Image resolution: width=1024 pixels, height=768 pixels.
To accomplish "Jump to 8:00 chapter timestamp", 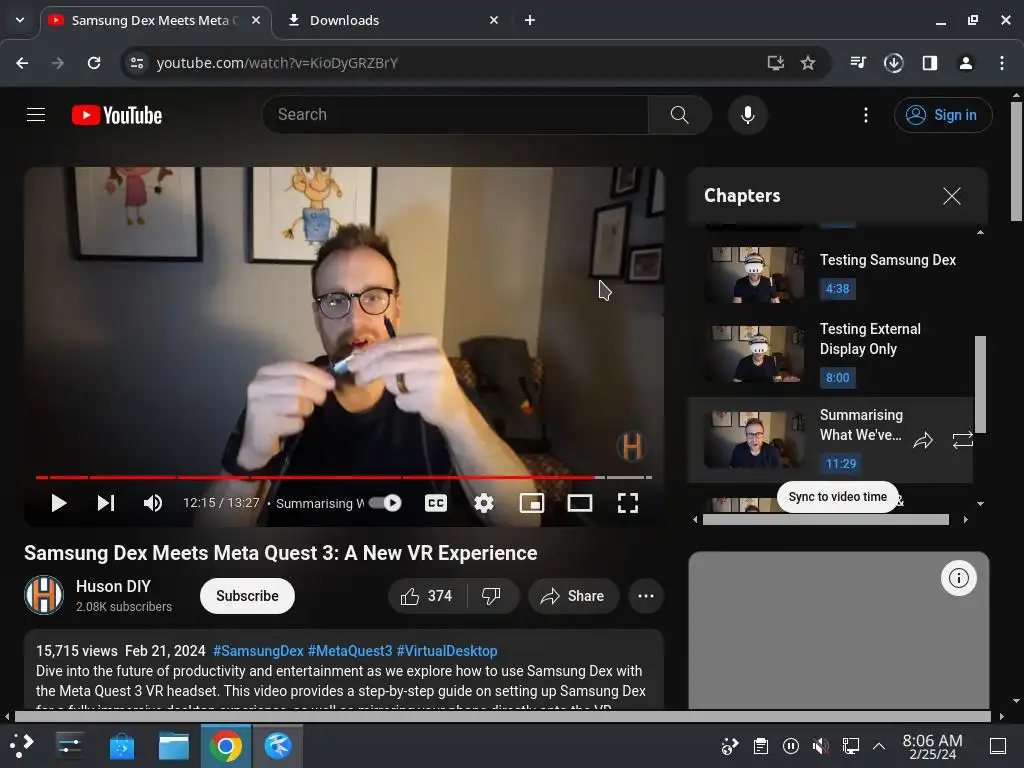I will [837, 377].
